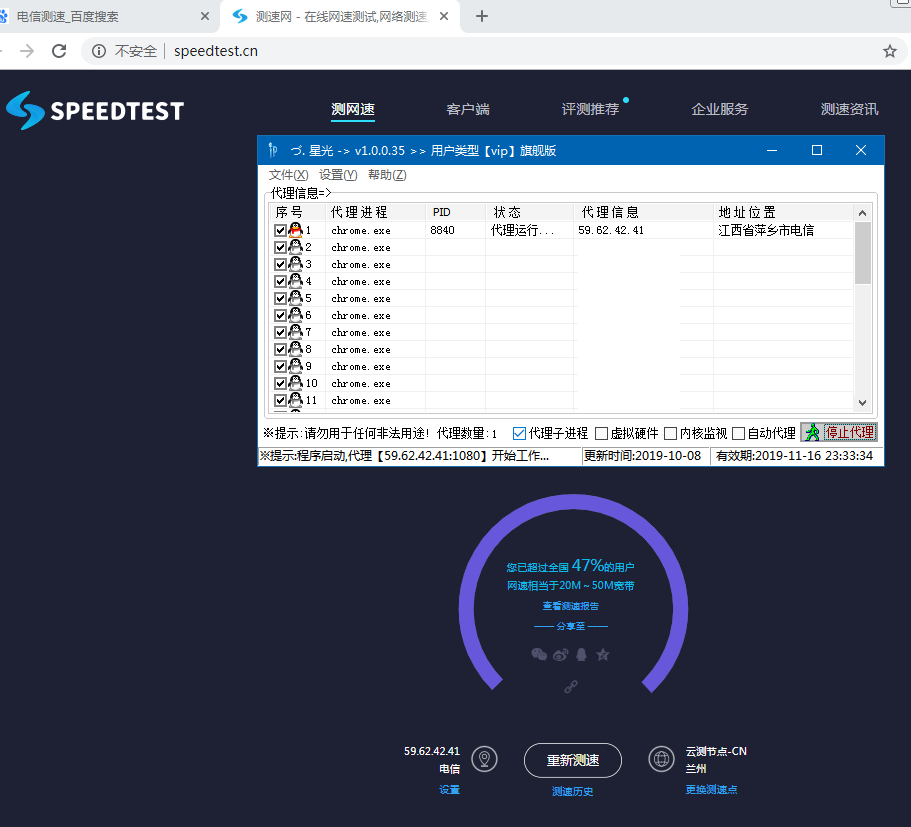Image resolution: width=911 pixels, height=827 pixels.
Task: Go to the 评测推荐 nav tab
Action: point(590,109)
